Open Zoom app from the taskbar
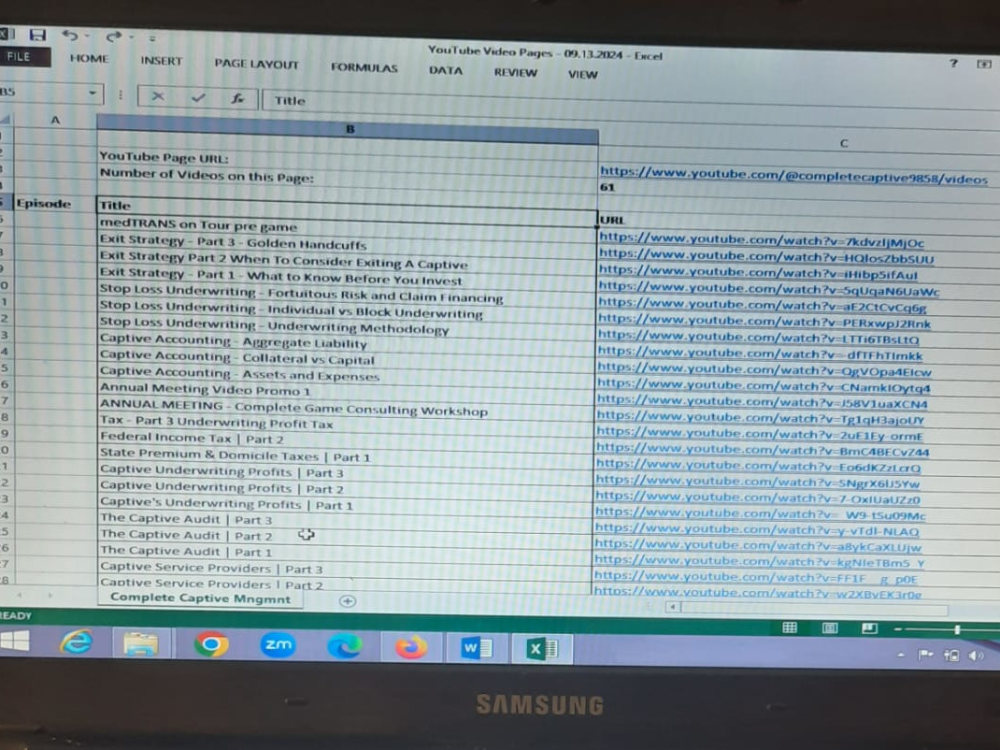The height and width of the screenshot is (750, 1000). point(278,645)
